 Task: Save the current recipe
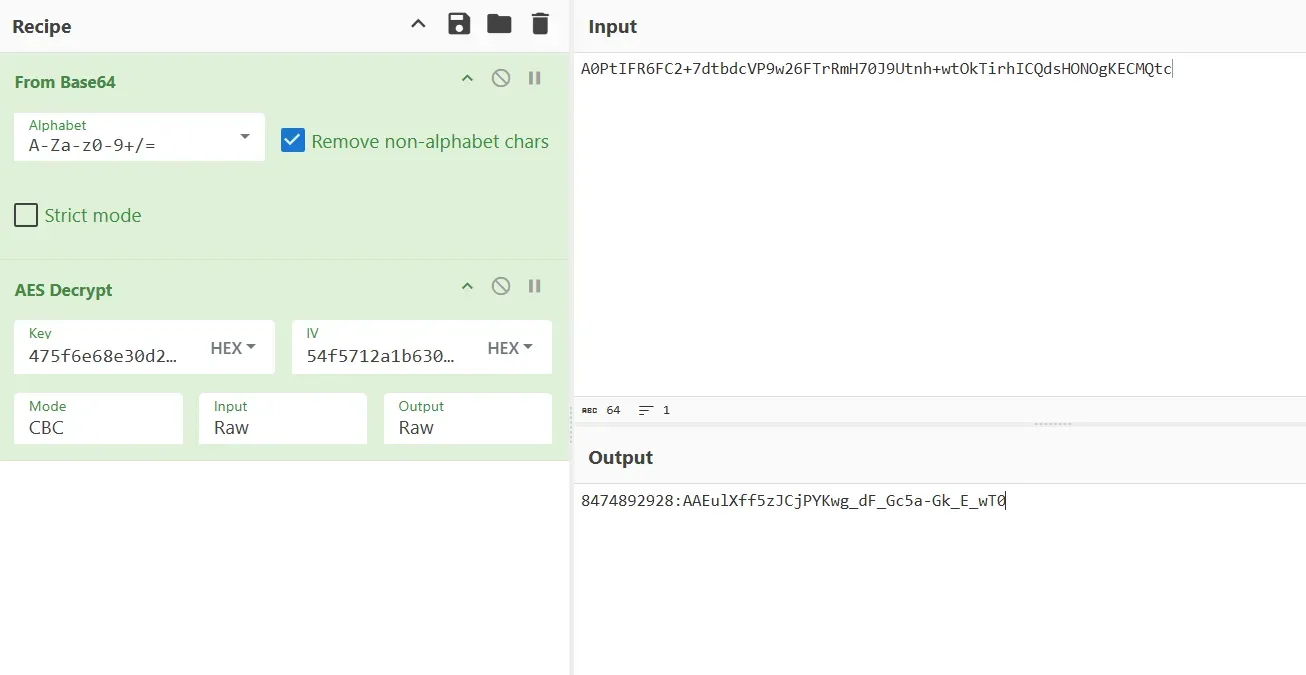[x=459, y=24]
